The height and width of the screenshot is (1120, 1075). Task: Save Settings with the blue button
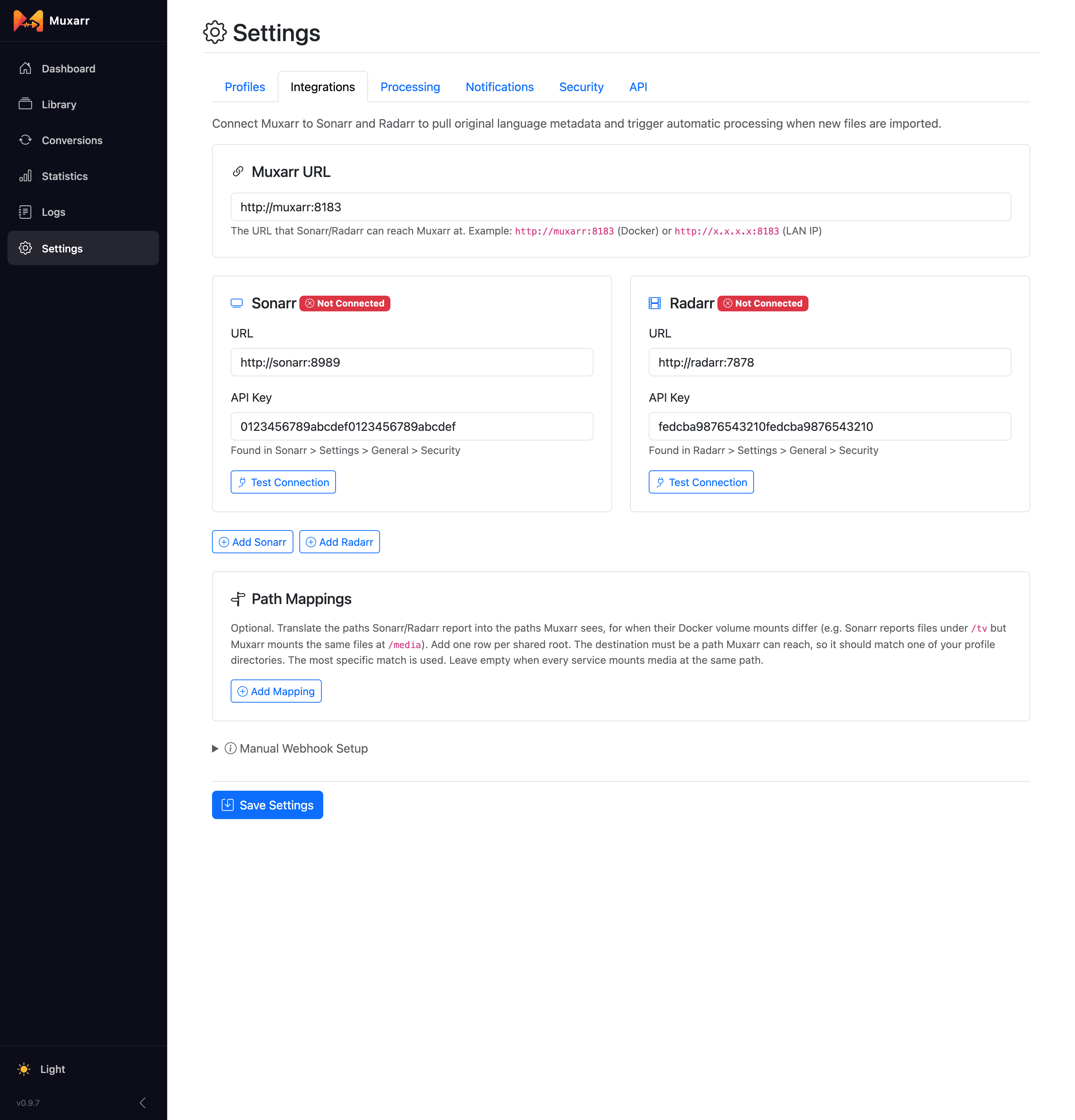267,805
